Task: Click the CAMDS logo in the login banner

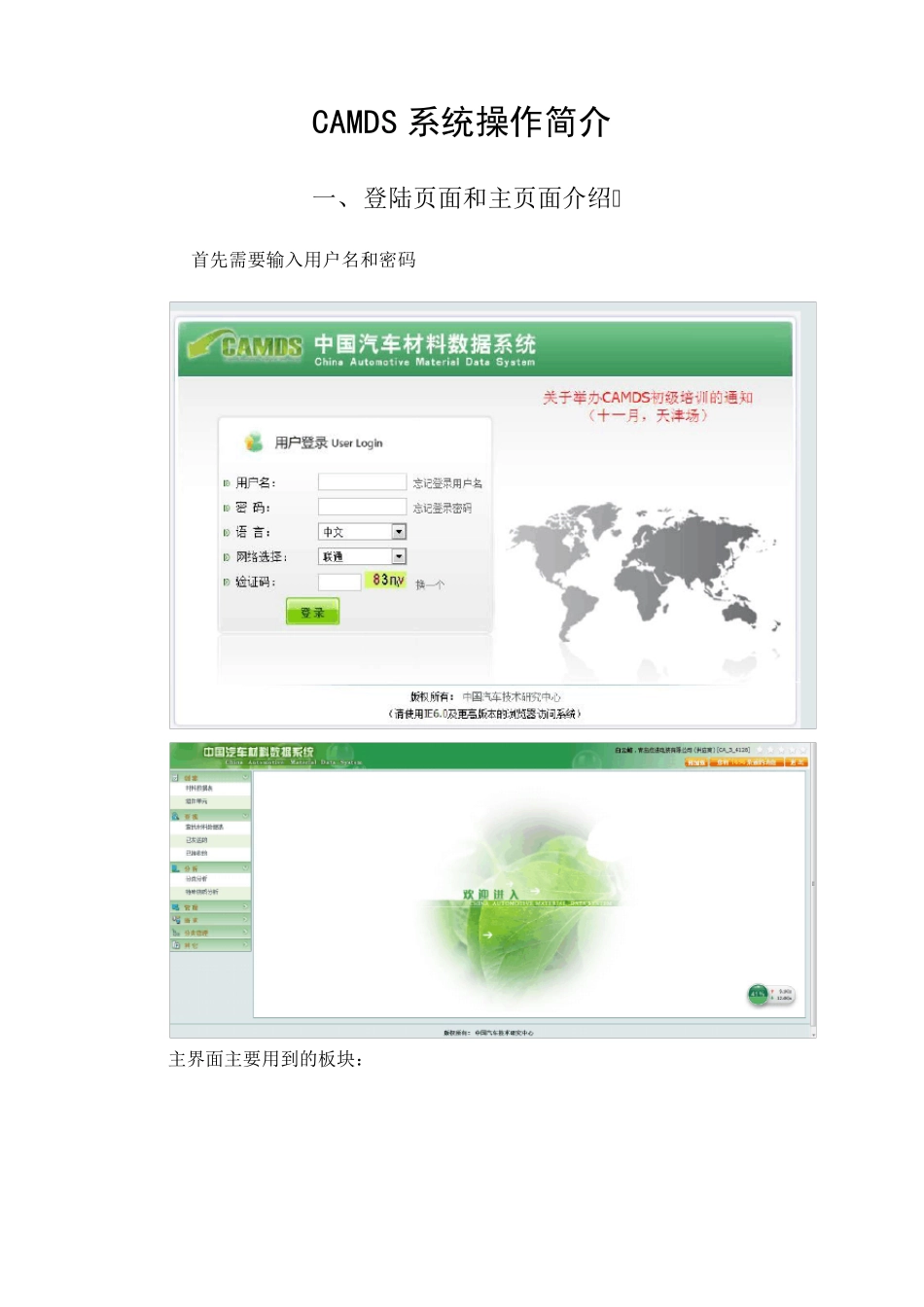Action: click(245, 346)
